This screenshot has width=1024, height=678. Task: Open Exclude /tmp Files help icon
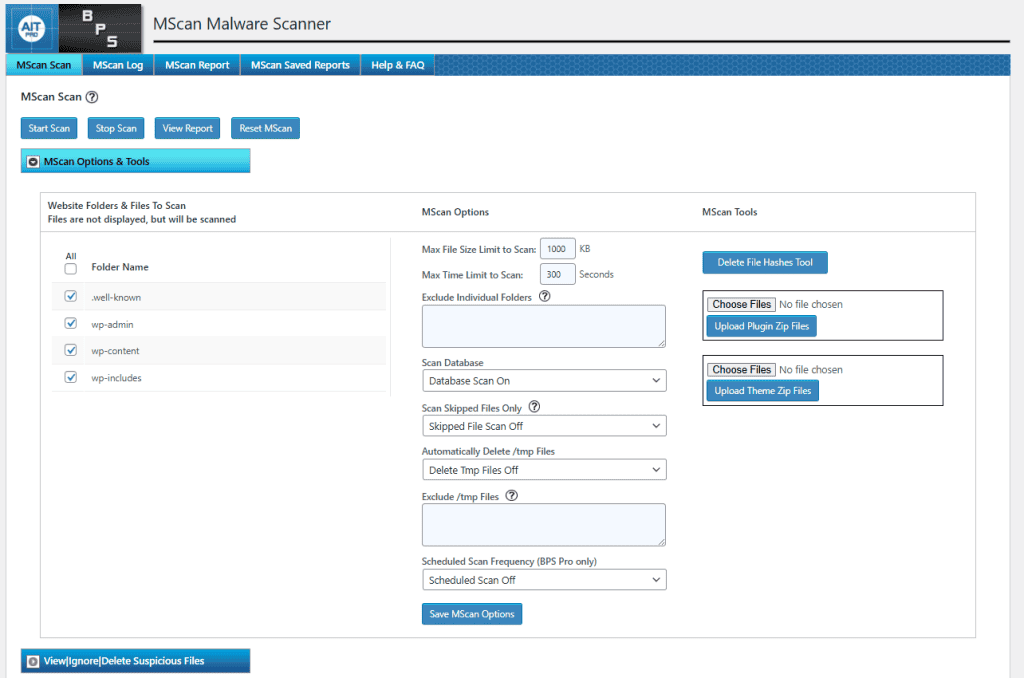tap(512, 496)
